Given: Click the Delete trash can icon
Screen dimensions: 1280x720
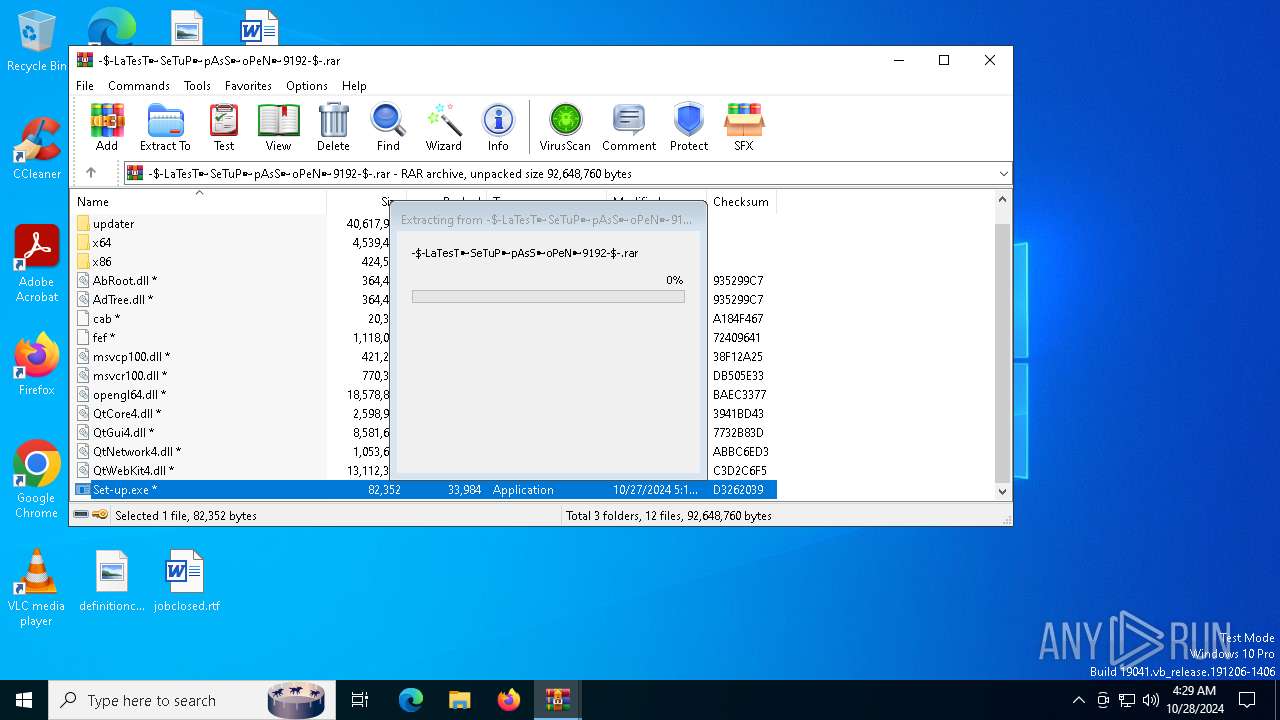Looking at the screenshot, I should (333, 127).
